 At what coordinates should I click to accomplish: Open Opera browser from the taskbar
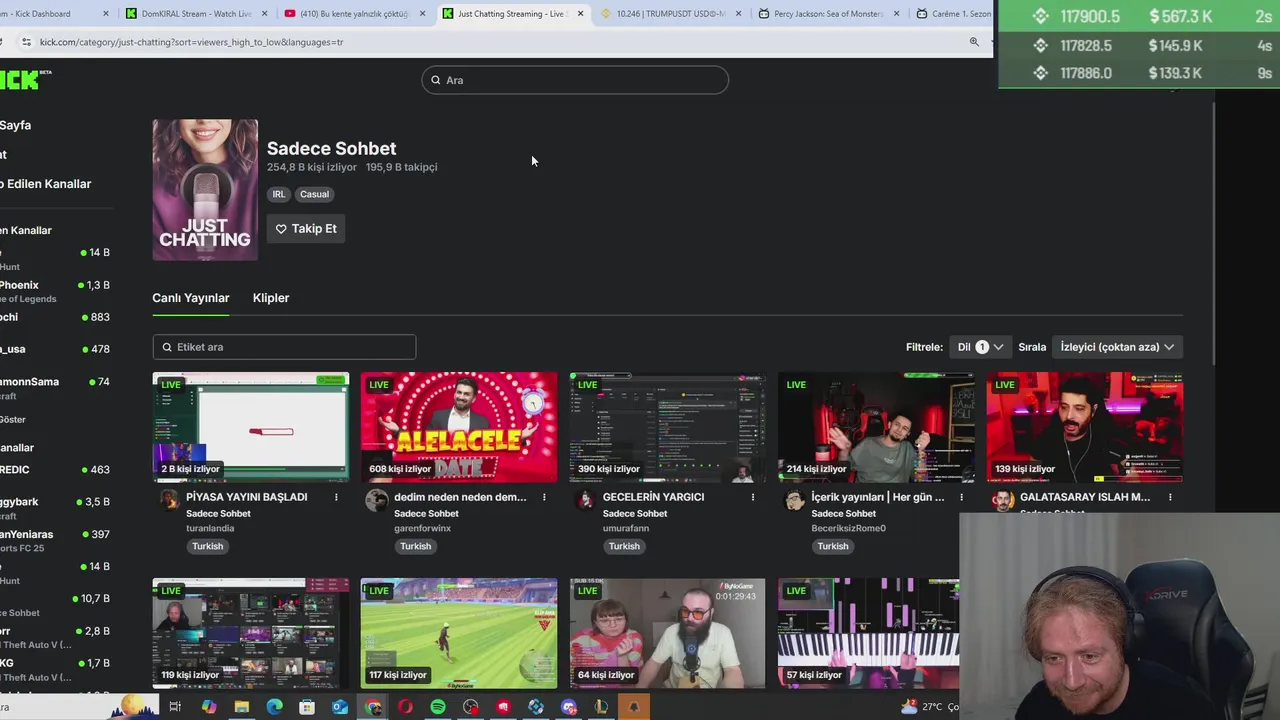pos(405,707)
